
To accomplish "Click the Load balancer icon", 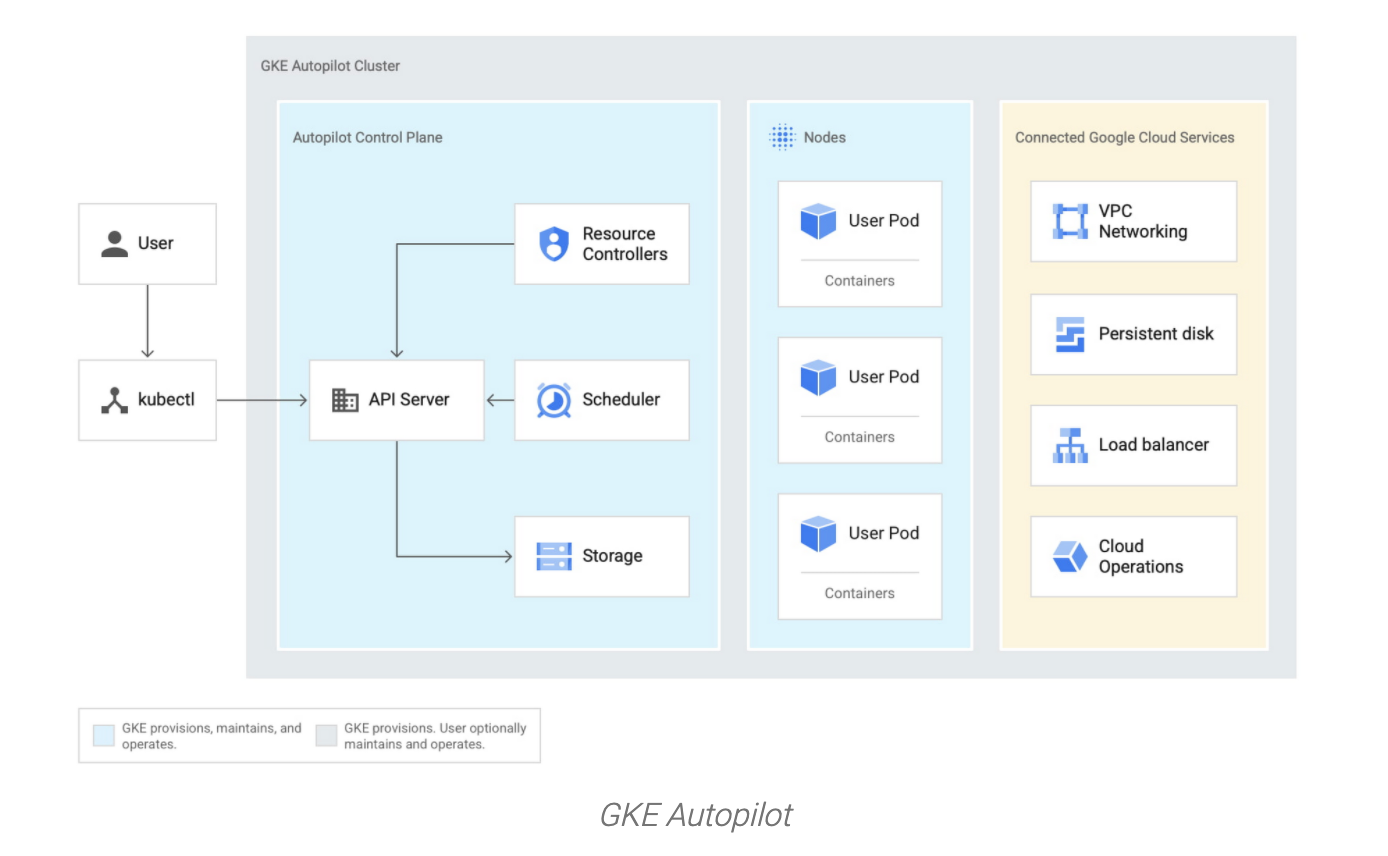I will click(1070, 445).
